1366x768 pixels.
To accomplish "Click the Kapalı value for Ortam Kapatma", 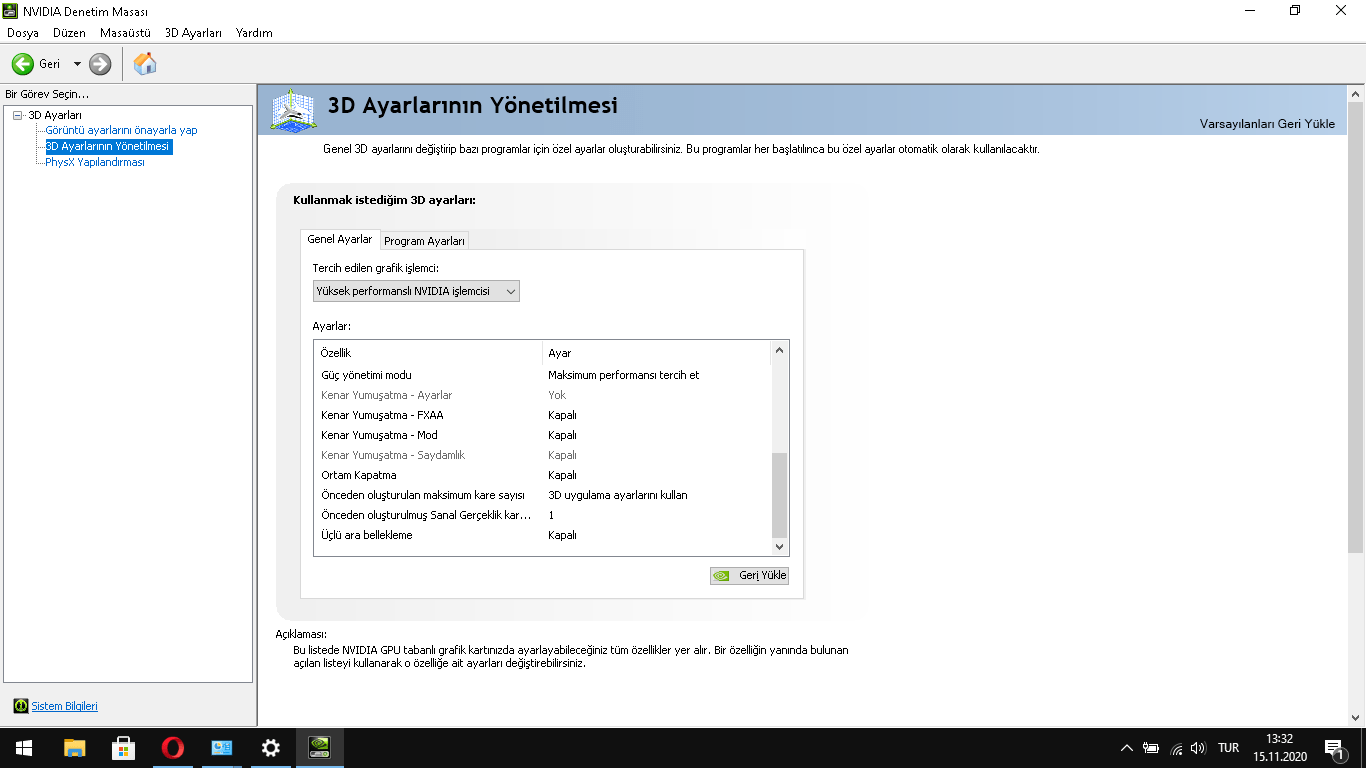I will coord(562,475).
